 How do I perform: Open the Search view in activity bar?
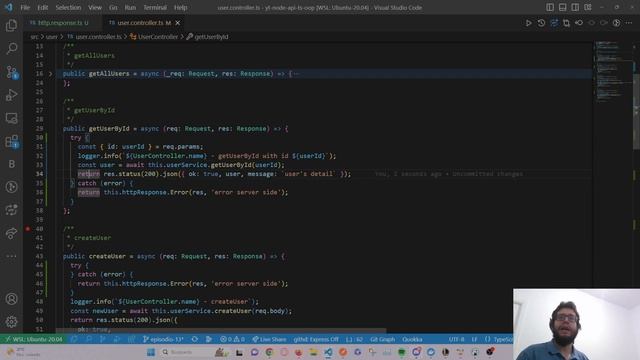[x=11, y=49]
